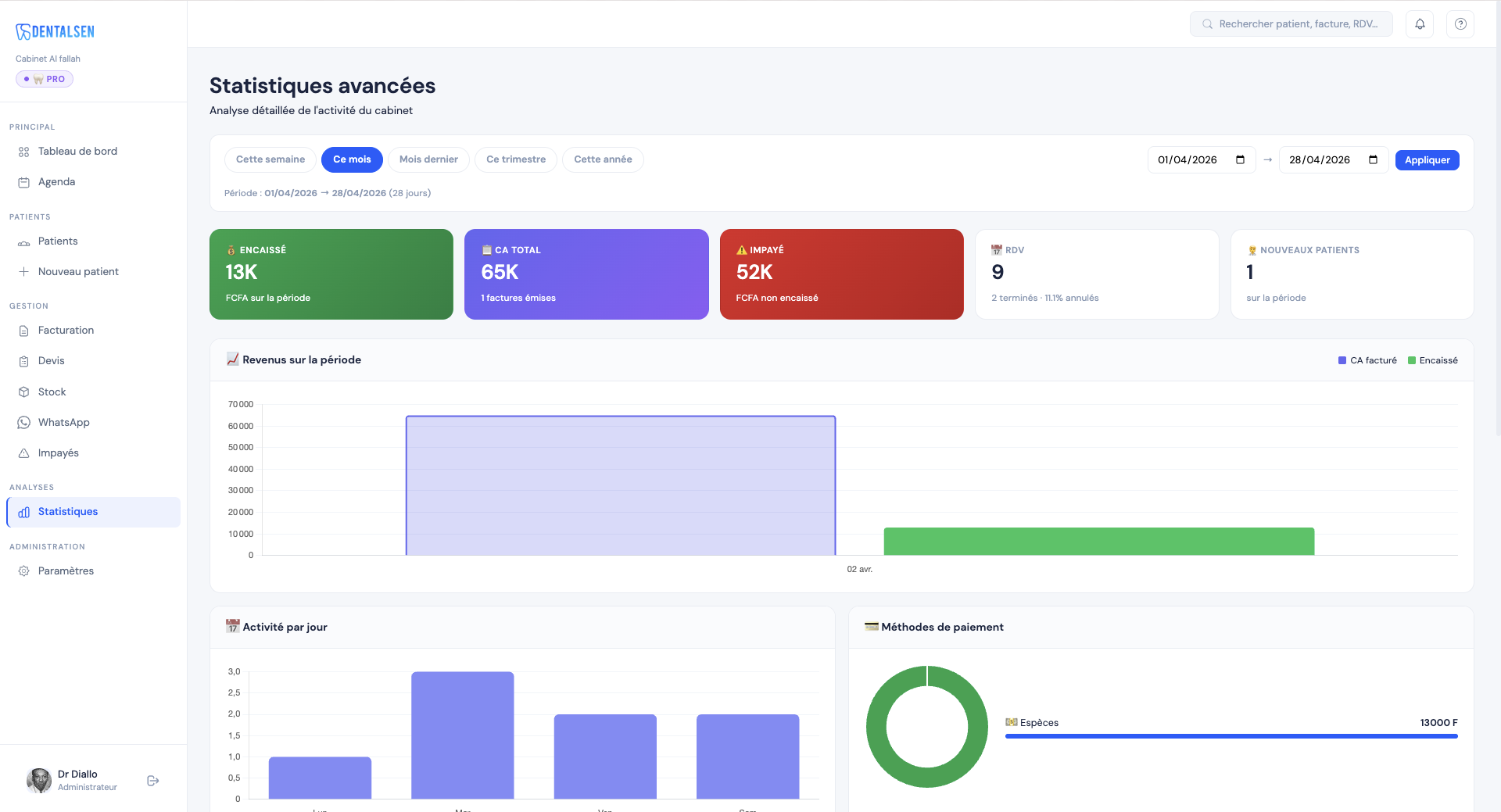
Task: Click the Paramètres gear icon
Action: 23,571
